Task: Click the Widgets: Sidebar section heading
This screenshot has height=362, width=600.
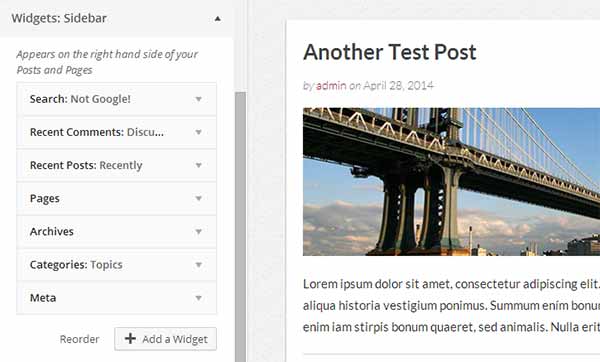Action: pyautogui.click(x=59, y=18)
